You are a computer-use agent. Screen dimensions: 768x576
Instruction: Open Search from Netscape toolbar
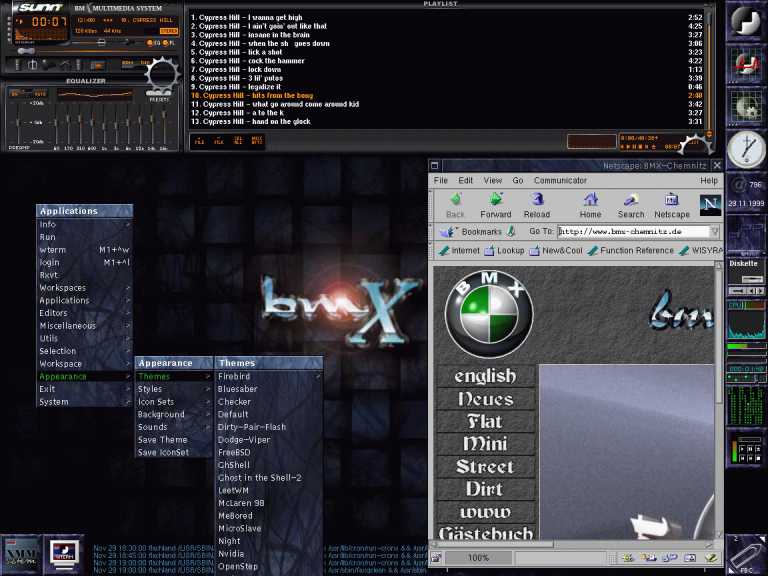click(x=631, y=205)
